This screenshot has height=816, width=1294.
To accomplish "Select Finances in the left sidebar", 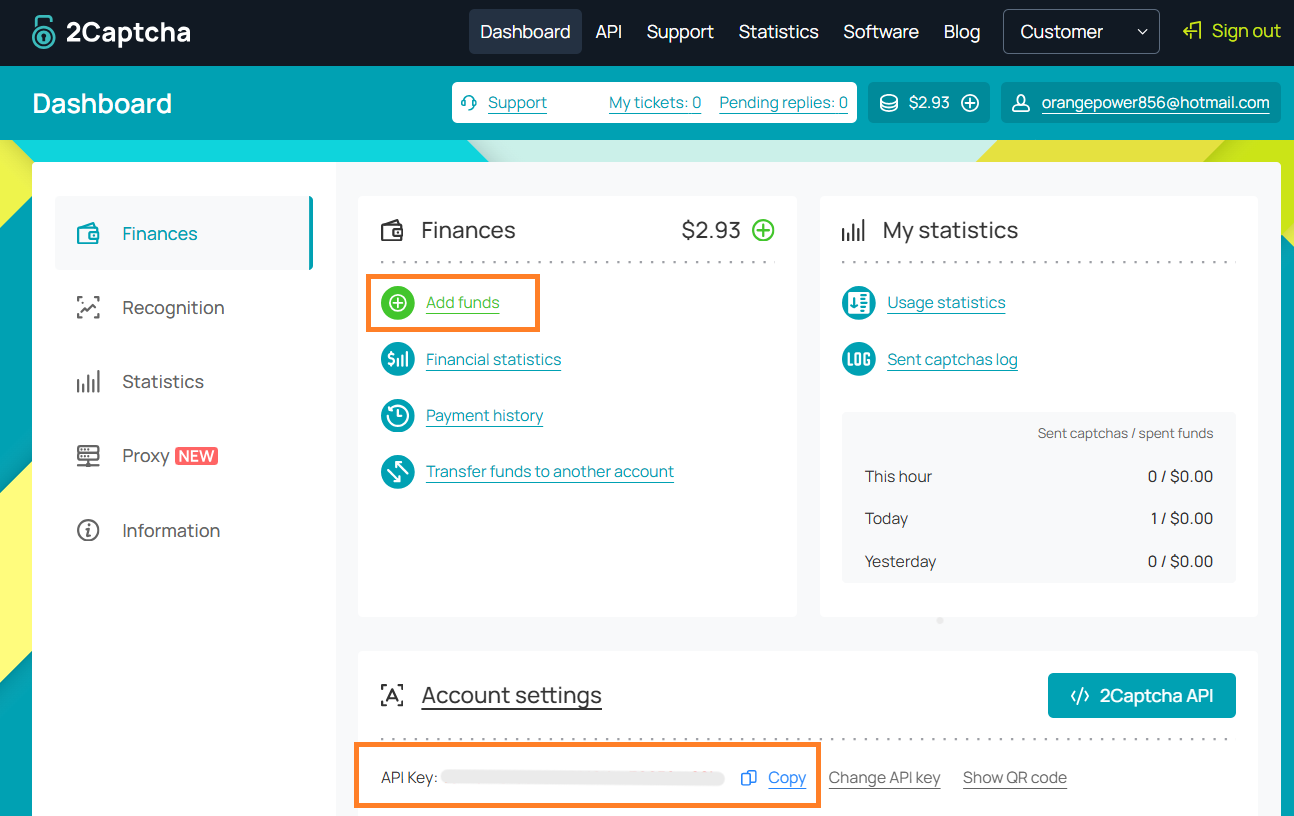I will point(183,233).
